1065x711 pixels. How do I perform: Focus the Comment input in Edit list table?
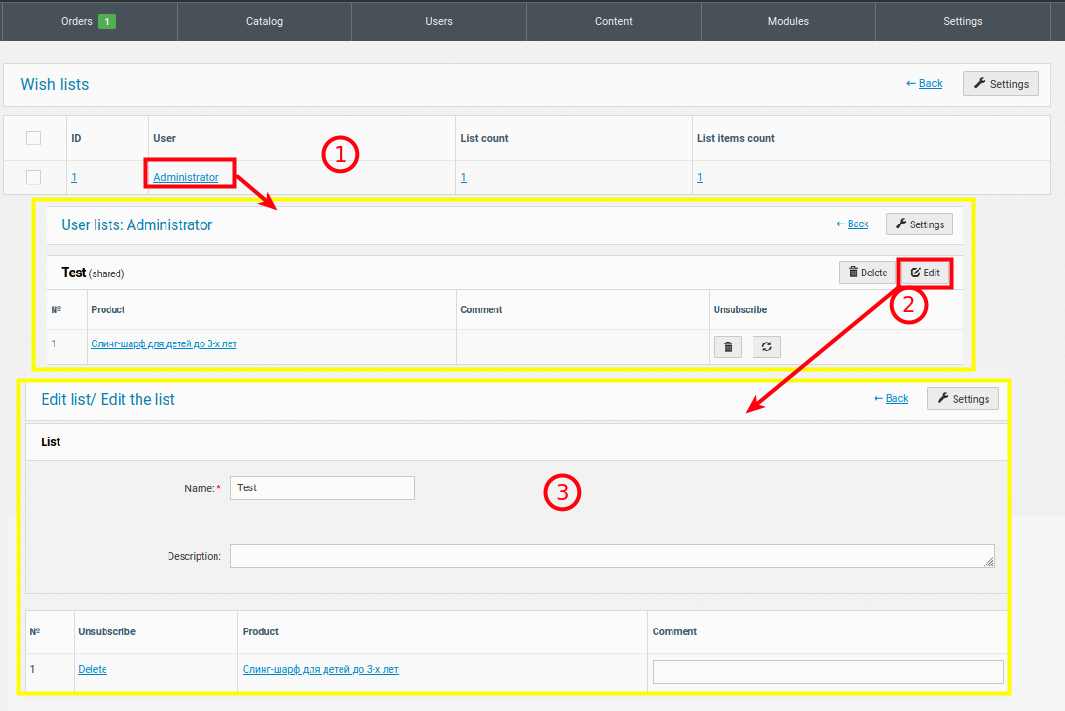(x=828, y=672)
